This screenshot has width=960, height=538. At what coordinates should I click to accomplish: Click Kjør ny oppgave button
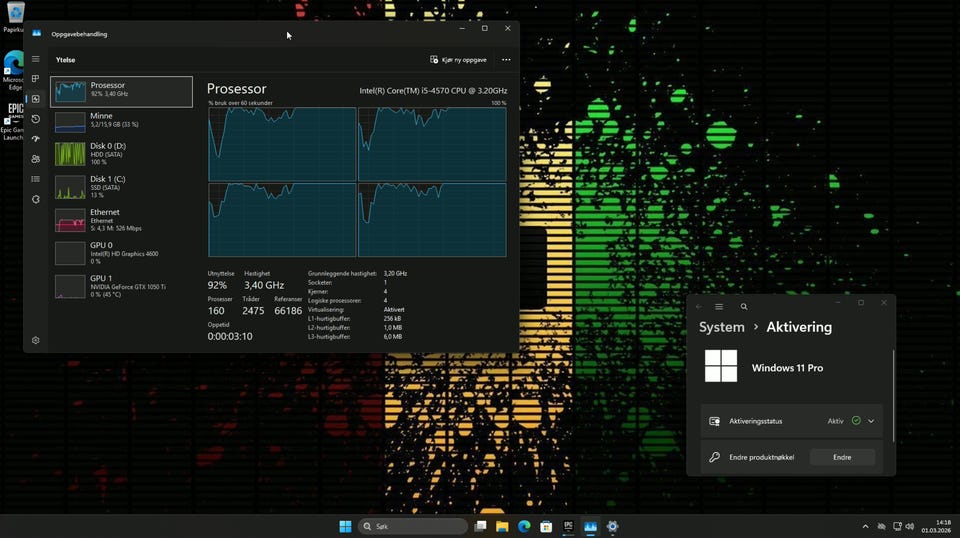(x=459, y=60)
